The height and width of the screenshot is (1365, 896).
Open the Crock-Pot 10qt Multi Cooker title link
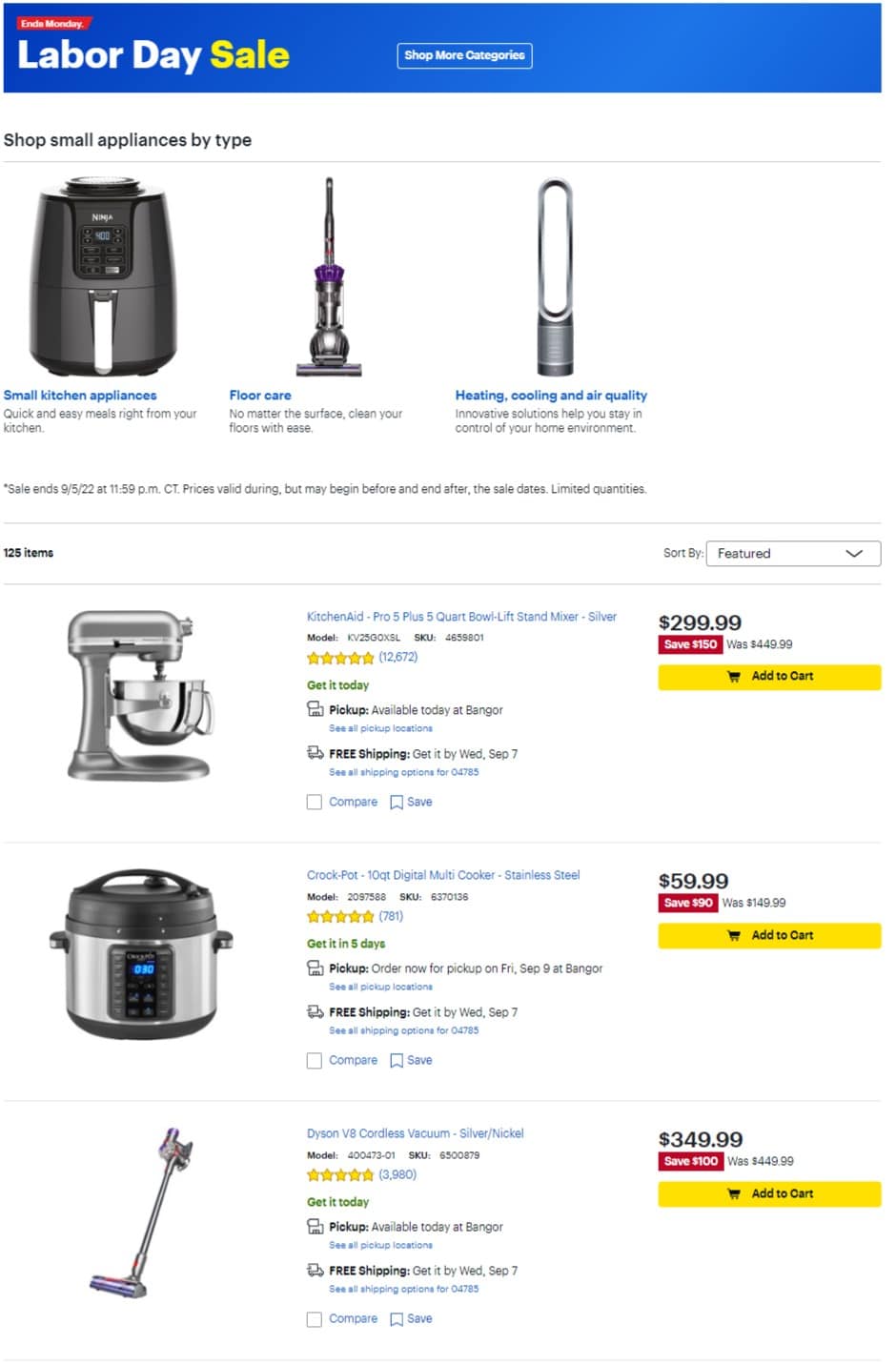(x=443, y=875)
